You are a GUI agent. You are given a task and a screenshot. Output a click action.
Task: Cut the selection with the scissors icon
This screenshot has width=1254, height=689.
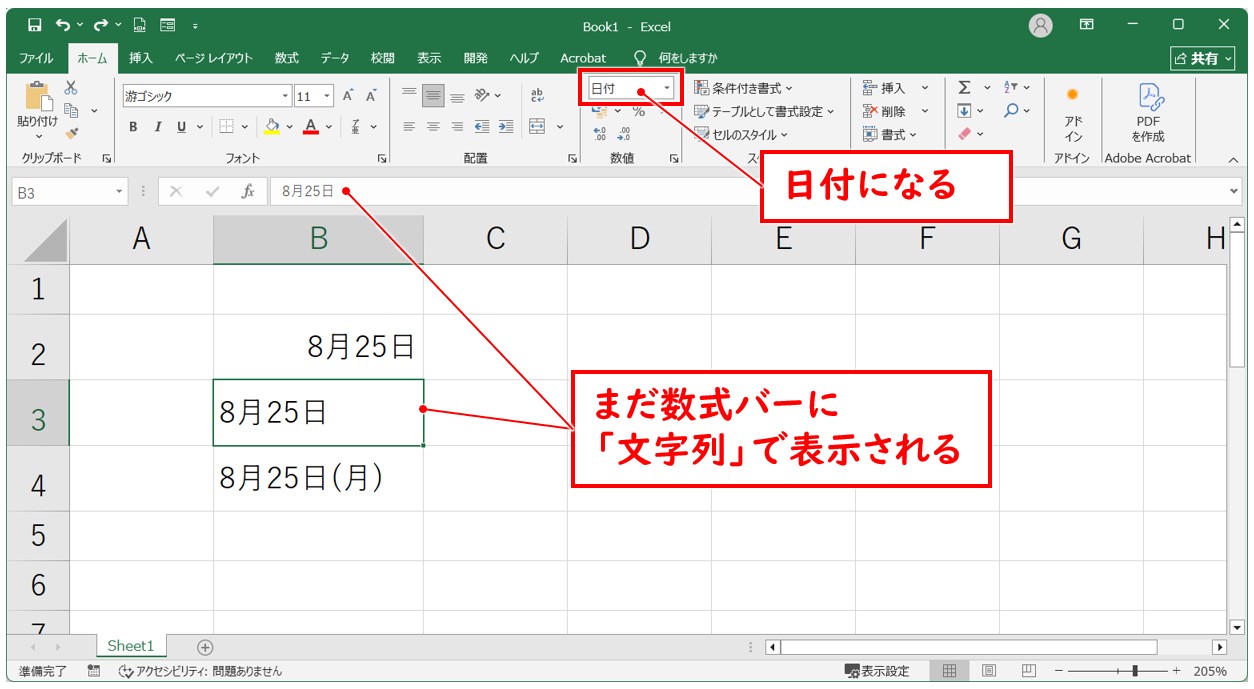[x=71, y=88]
